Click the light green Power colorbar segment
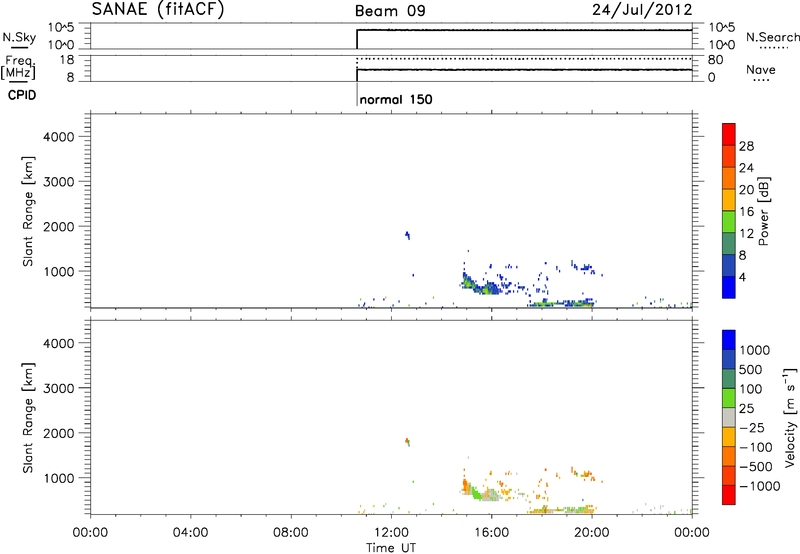This screenshot has height=554, width=800. coord(729,221)
